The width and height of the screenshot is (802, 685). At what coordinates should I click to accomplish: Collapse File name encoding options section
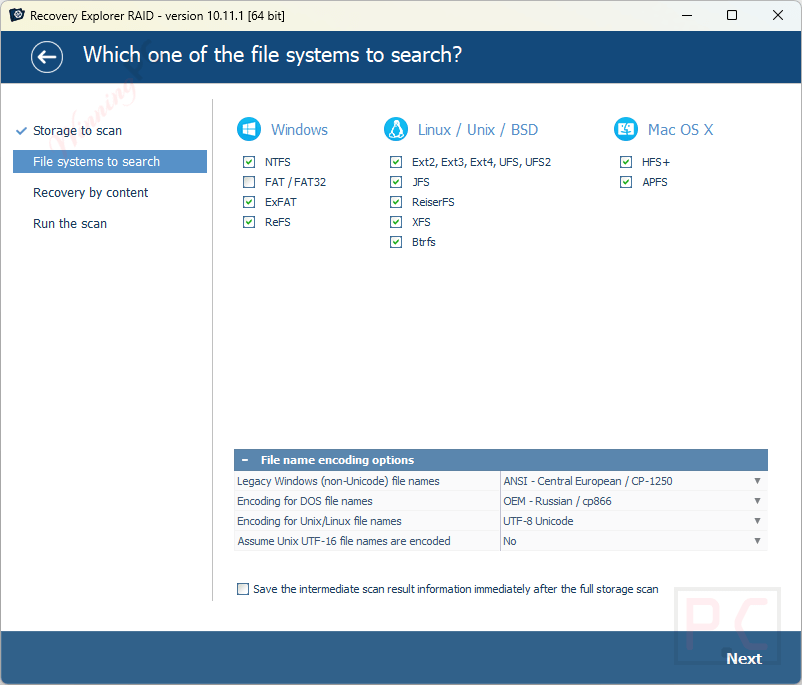click(245, 460)
